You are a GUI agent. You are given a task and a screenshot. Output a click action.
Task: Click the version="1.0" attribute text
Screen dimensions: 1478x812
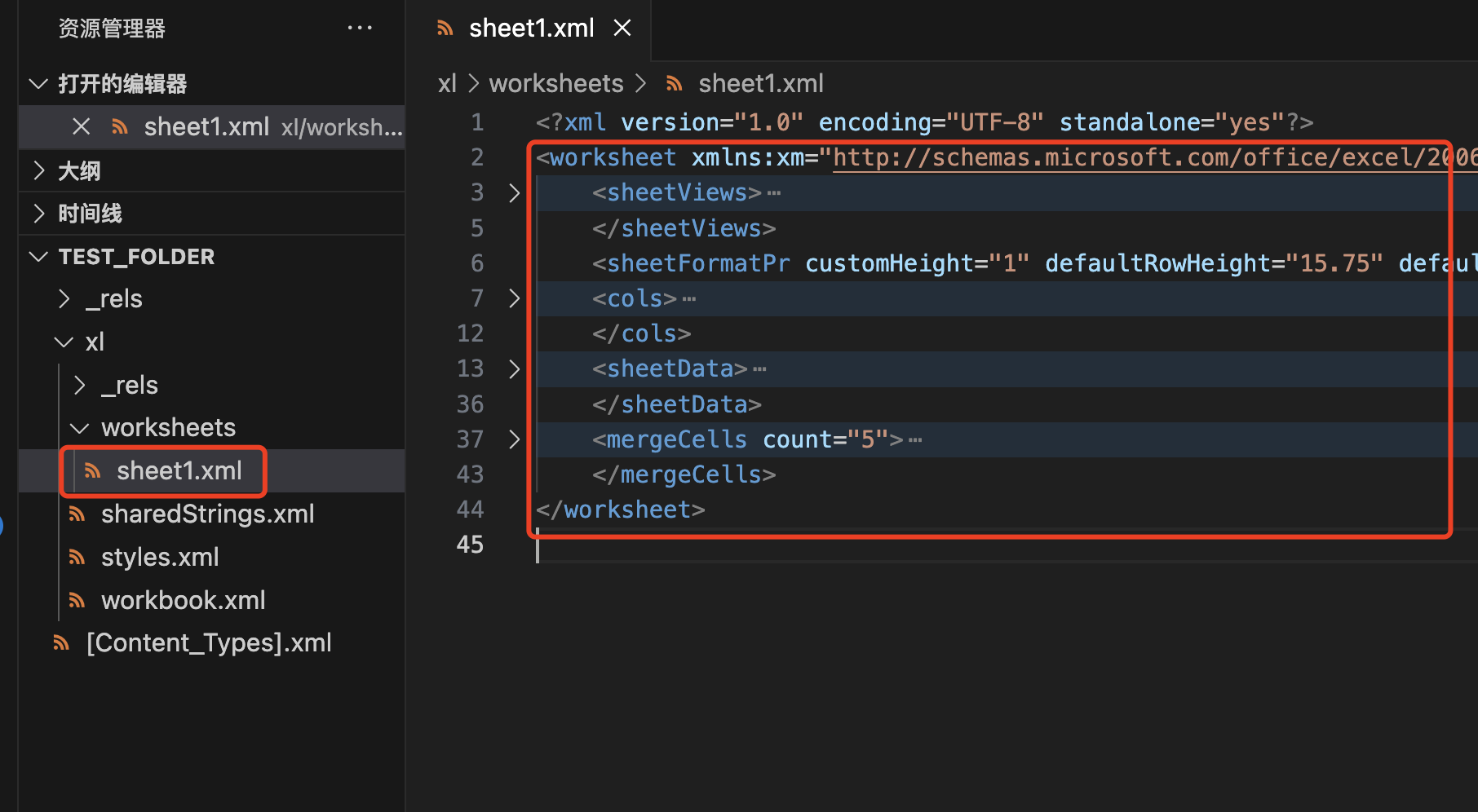(713, 122)
